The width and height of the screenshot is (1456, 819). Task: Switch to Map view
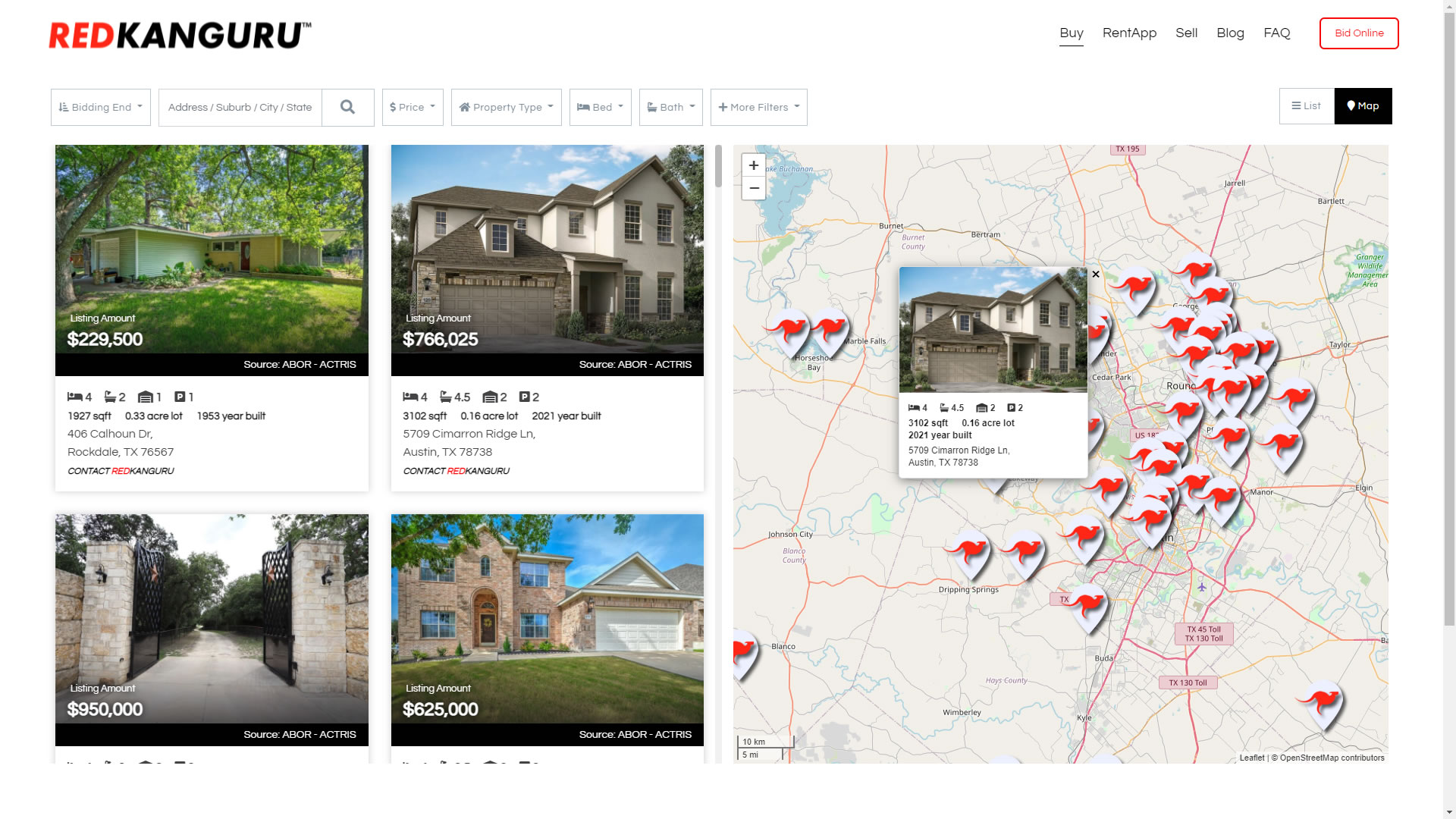1363,106
